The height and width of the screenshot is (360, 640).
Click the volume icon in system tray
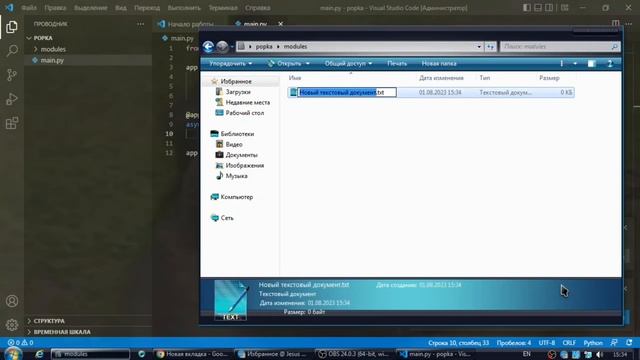[x=600, y=354]
